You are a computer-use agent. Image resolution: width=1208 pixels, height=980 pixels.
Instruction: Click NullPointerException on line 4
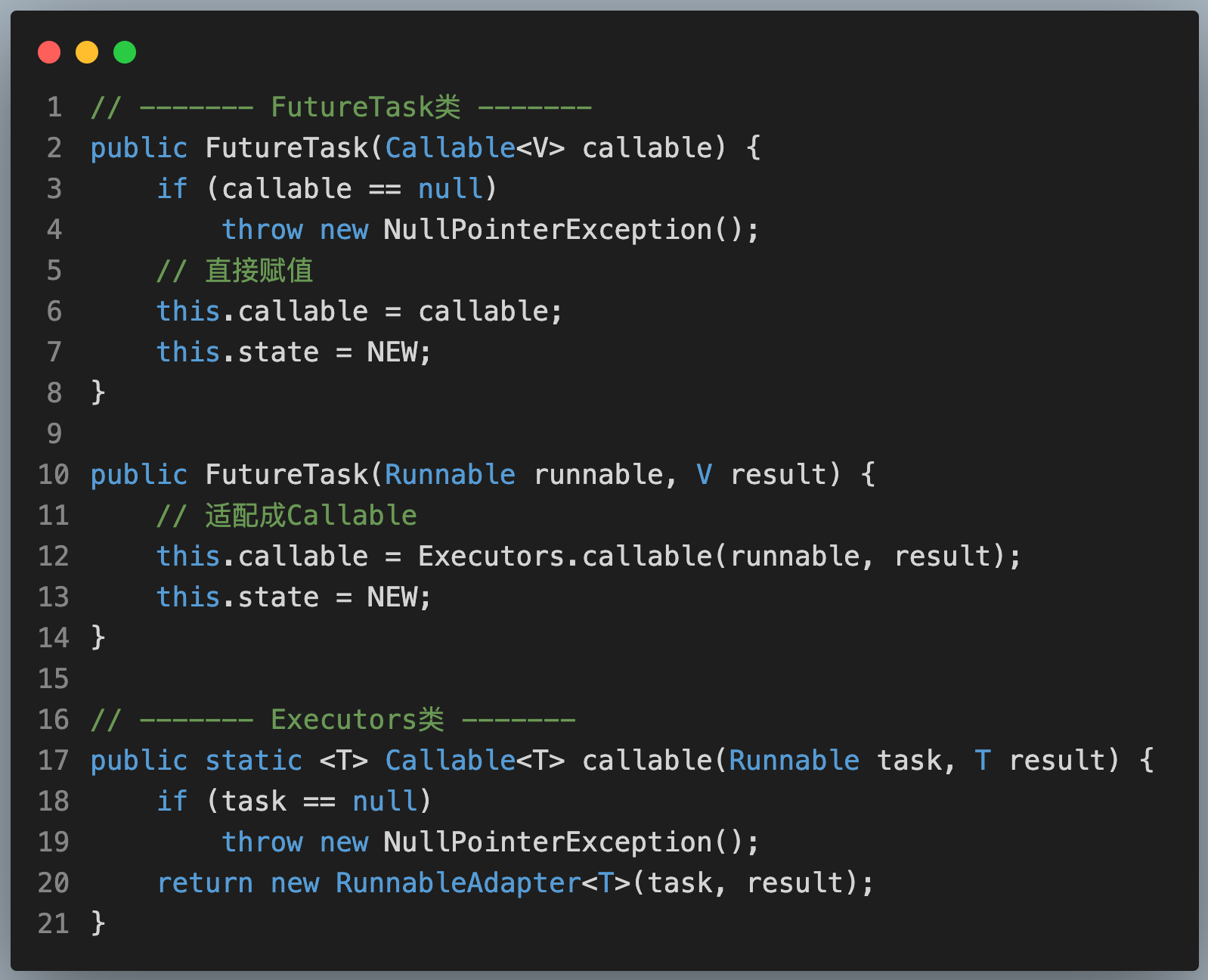coord(547,230)
